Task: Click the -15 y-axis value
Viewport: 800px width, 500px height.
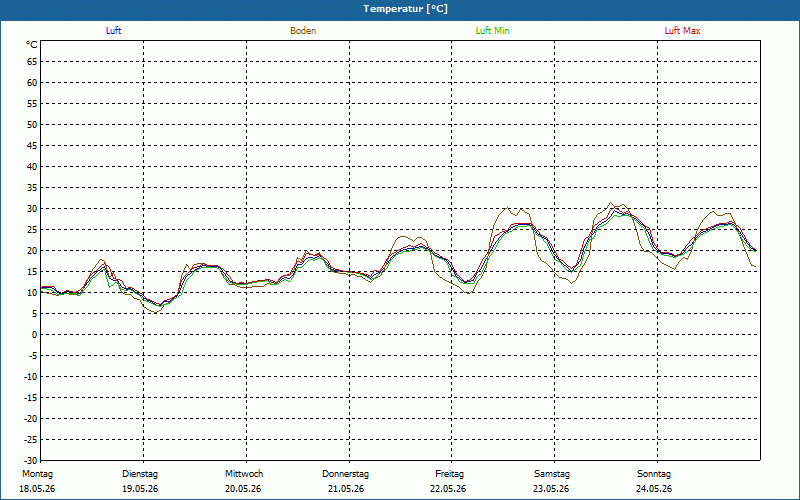Action: coord(31,397)
